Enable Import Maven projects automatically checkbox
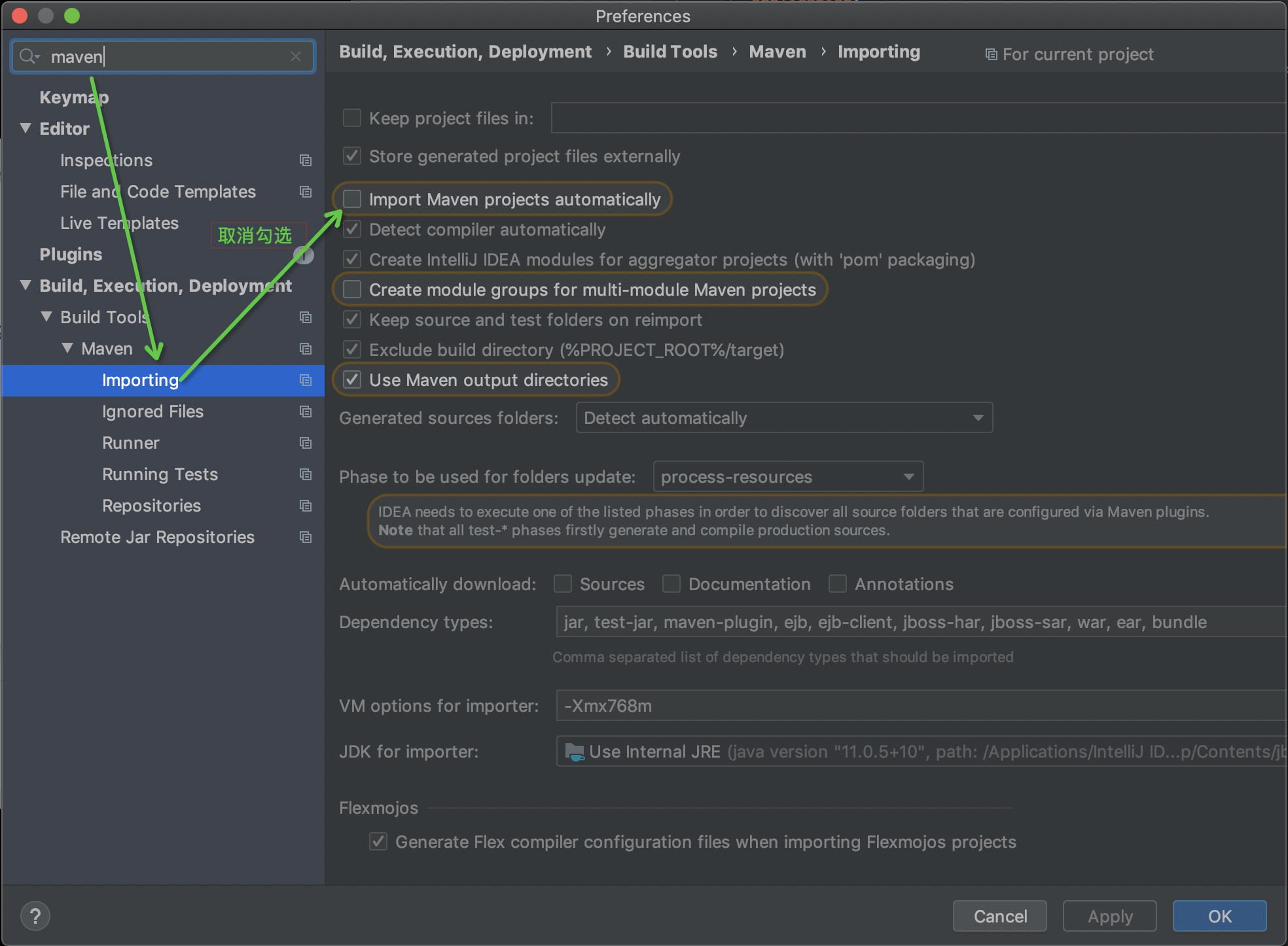 pos(352,199)
